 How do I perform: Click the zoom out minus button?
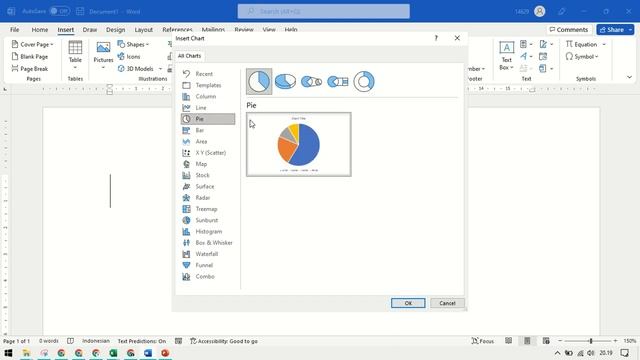click(x=560, y=341)
